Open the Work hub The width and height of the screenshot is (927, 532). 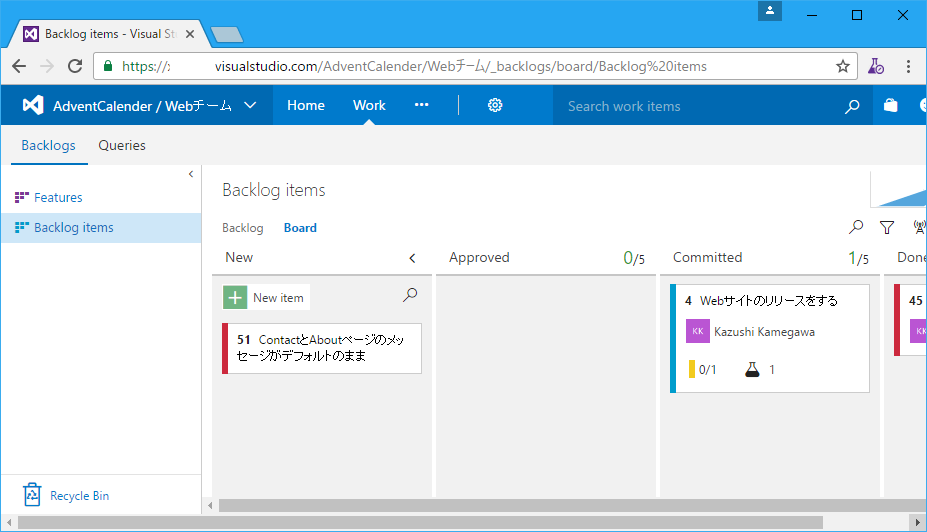coord(369,105)
